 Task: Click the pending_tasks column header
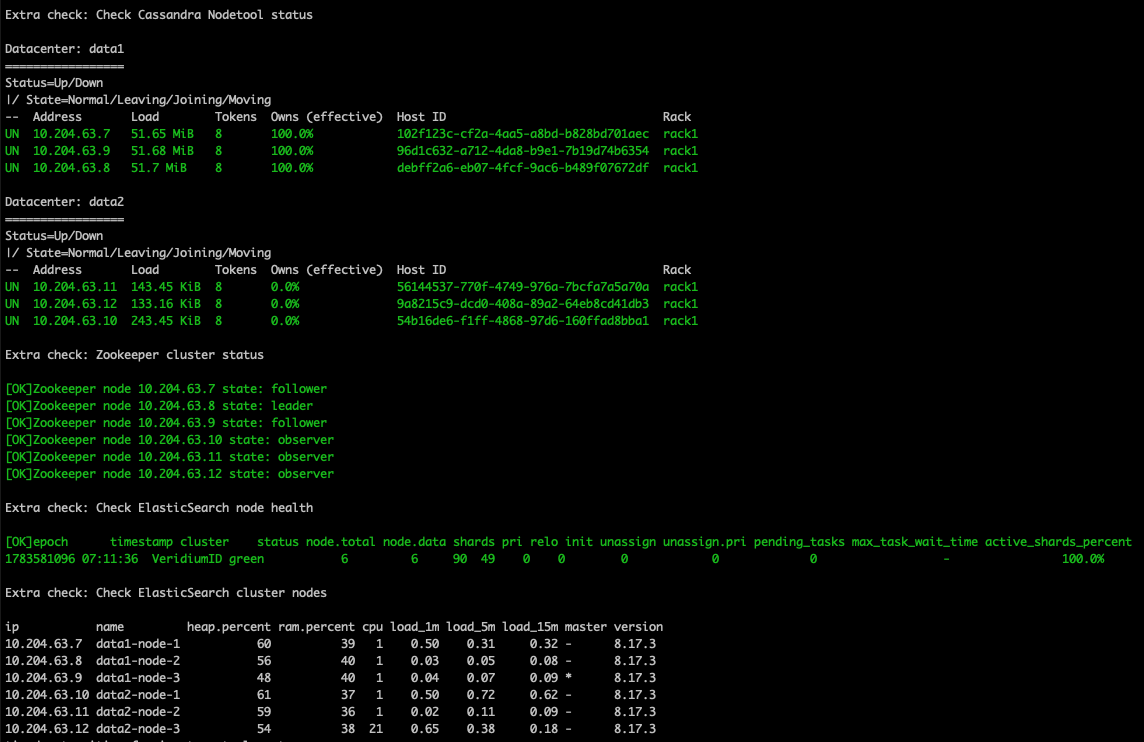pos(799,543)
